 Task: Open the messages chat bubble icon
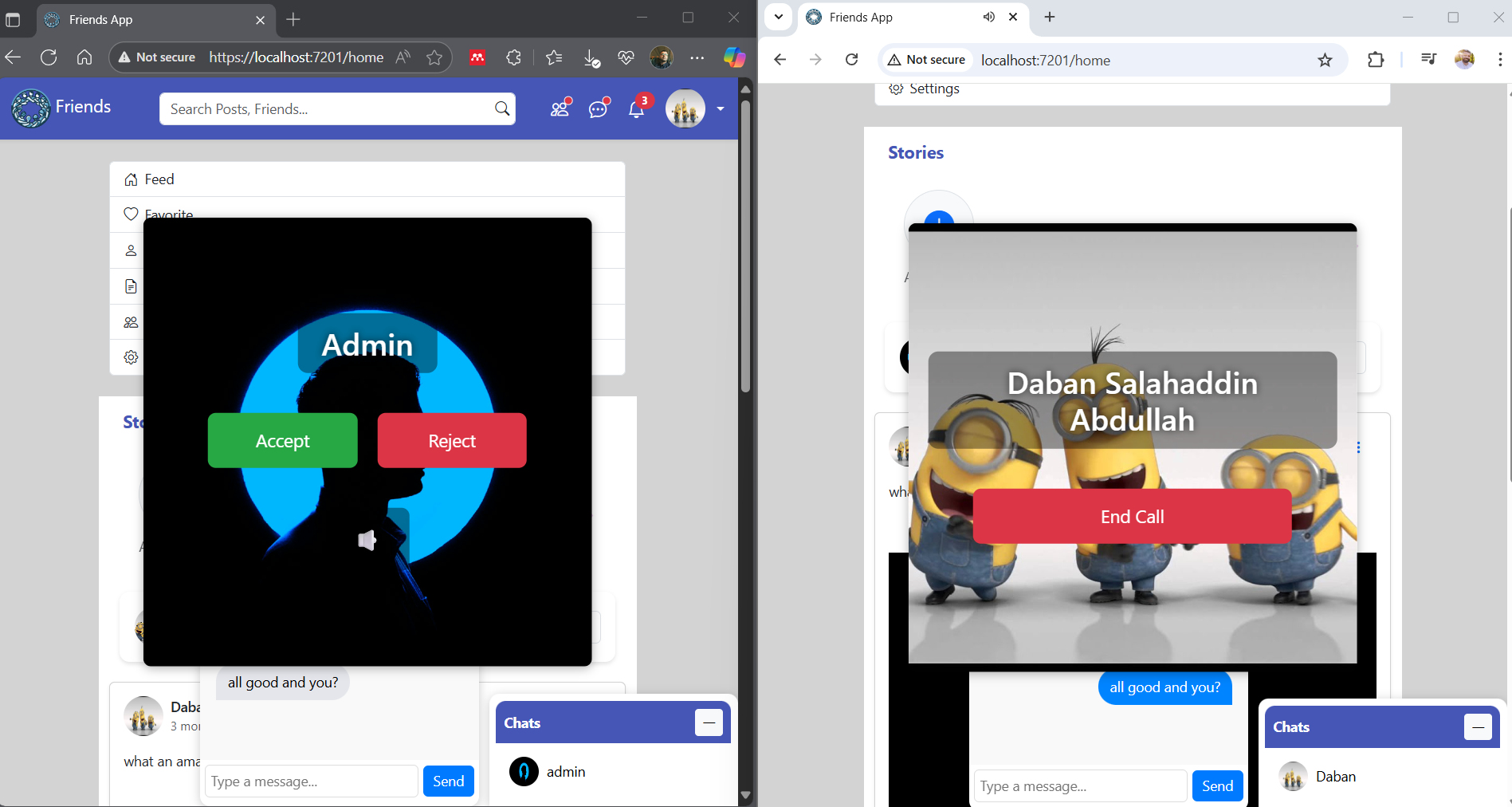pyautogui.click(x=599, y=108)
